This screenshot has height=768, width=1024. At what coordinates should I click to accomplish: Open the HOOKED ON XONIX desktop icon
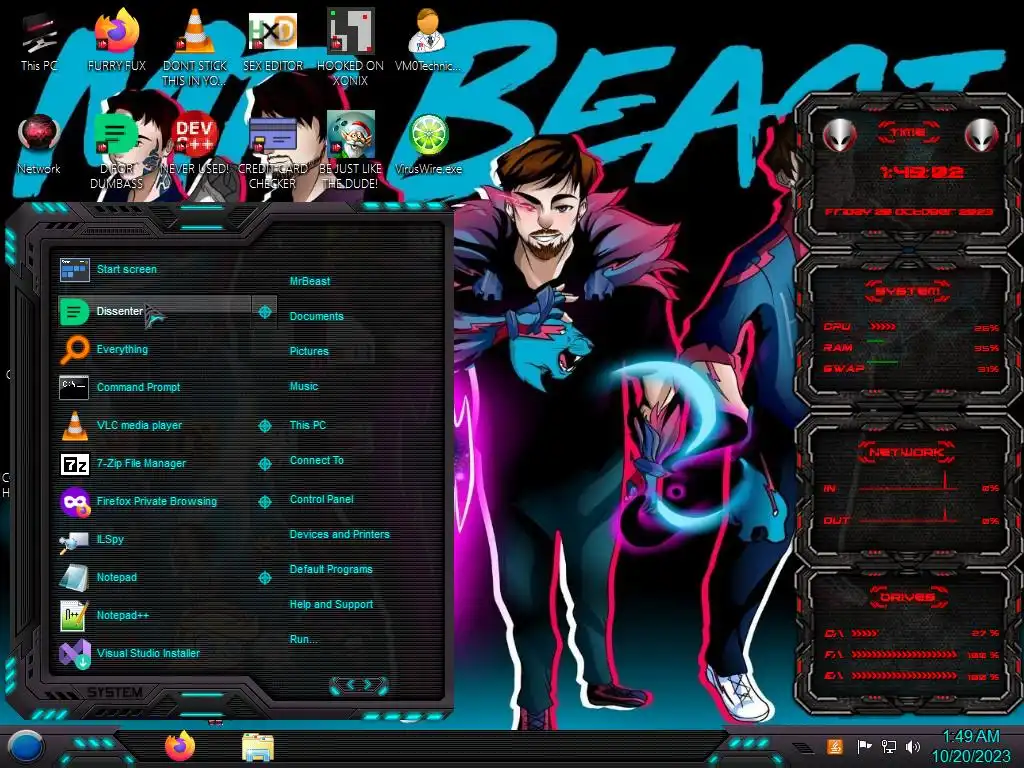(350, 46)
